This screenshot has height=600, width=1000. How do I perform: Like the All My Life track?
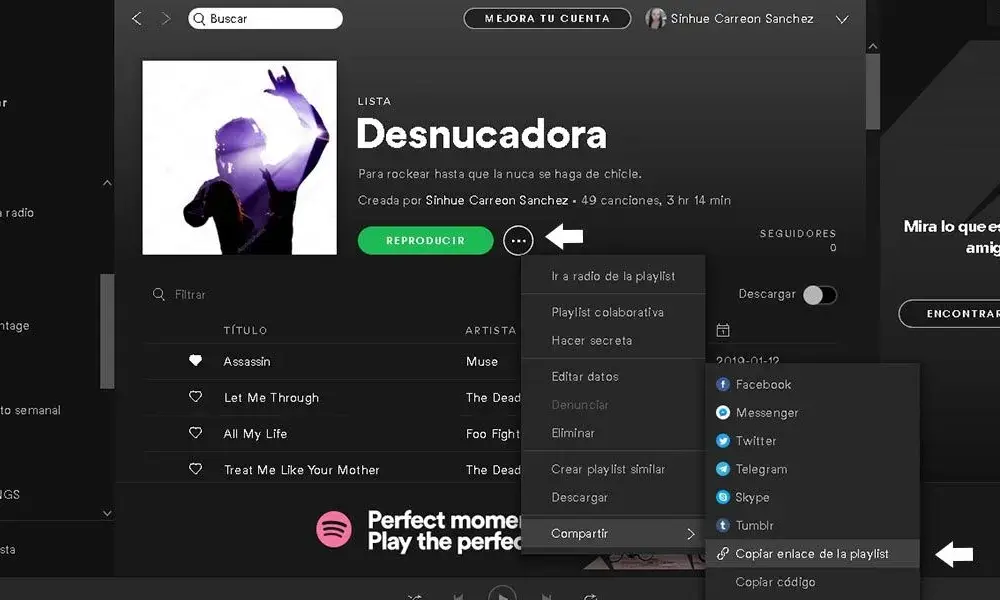[x=195, y=432]
